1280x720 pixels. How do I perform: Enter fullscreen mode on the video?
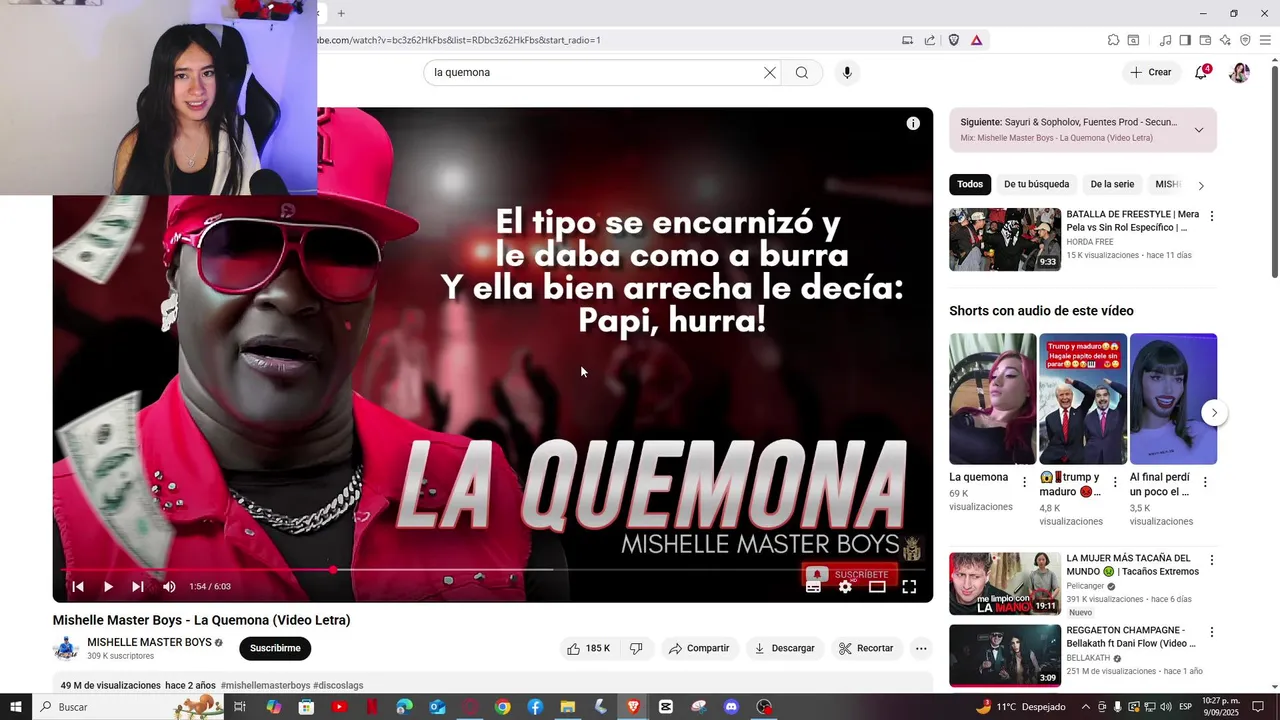pos(909,587)
